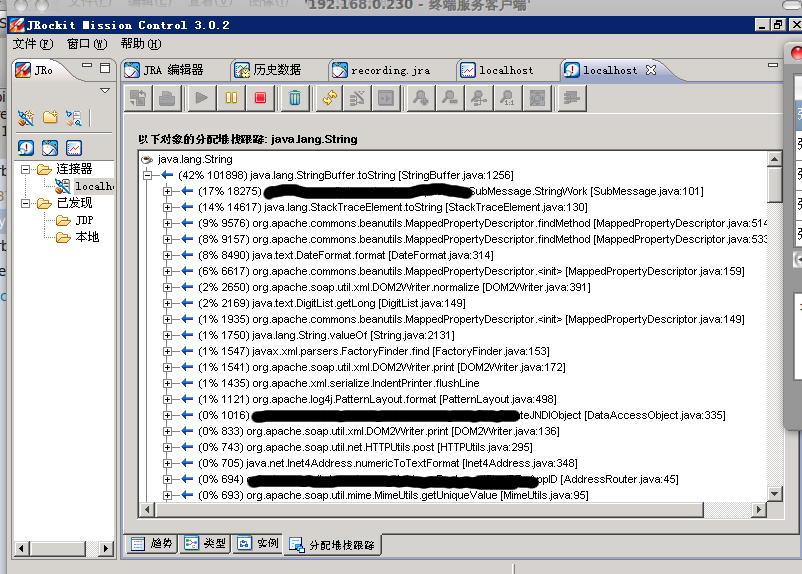Open the 帮助(H) menu
Image resolution: width=802 pixels, height=574 pixels.
coord(141,44)
